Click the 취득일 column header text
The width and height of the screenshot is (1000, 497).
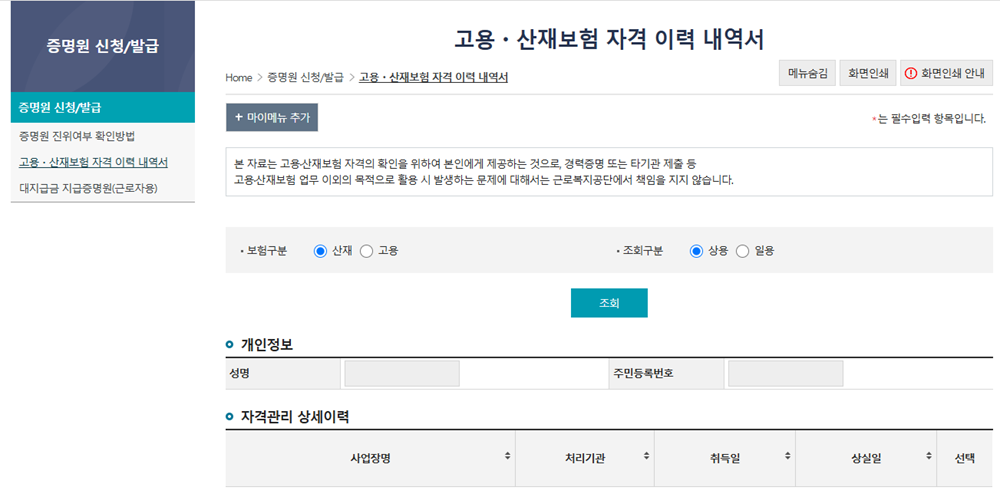pos(724,458)
